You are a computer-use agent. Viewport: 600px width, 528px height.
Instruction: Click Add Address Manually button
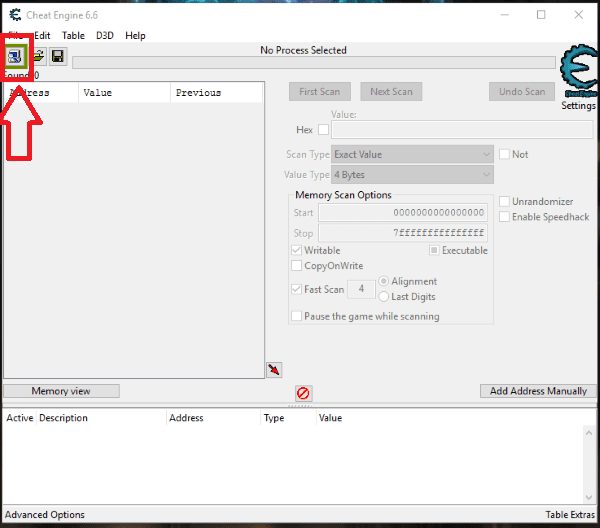click(538, 391)
